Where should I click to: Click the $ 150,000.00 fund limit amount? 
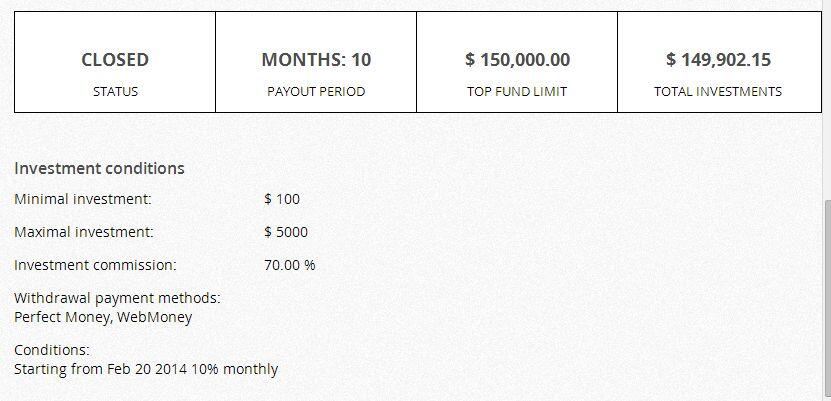click(517, 60)
